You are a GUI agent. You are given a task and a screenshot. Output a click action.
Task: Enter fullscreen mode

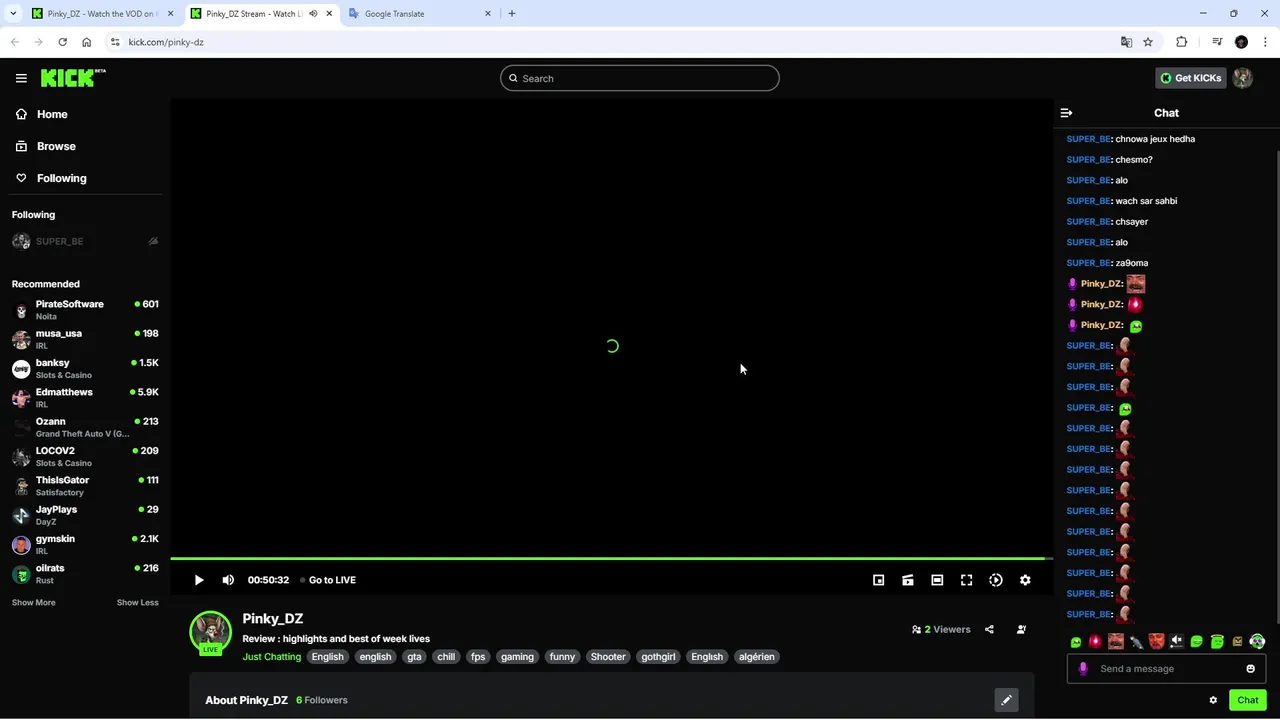pos(966,580)
